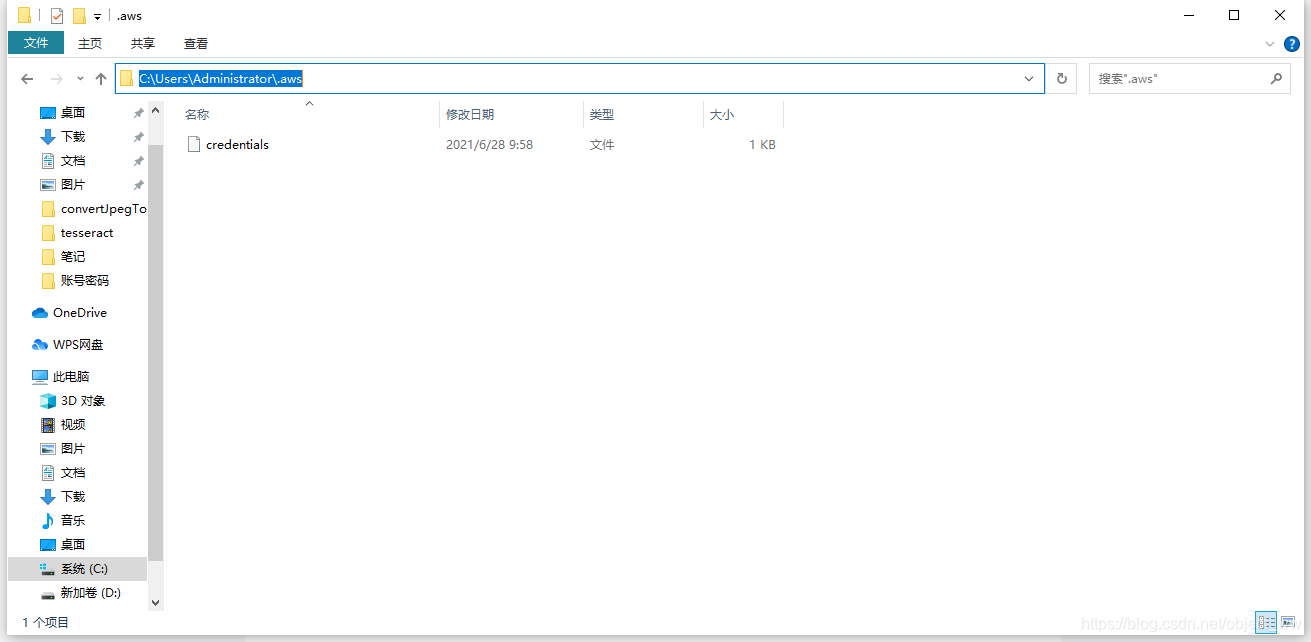Refresh the current folder view
This screenshot has width=1311, height=642.
1062,79
